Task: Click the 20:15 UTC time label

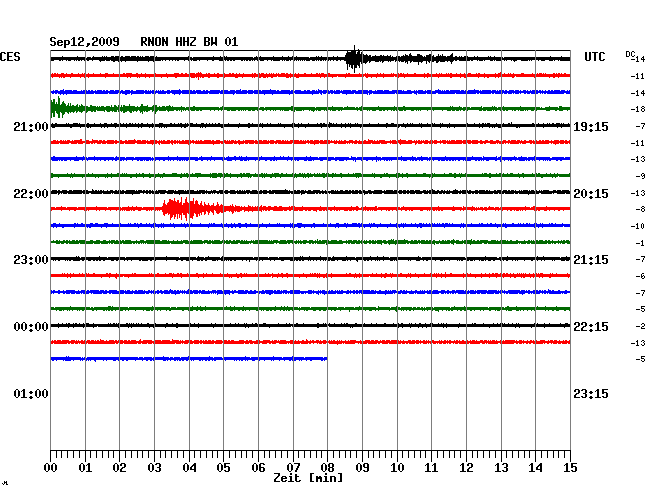Action: 591,194
